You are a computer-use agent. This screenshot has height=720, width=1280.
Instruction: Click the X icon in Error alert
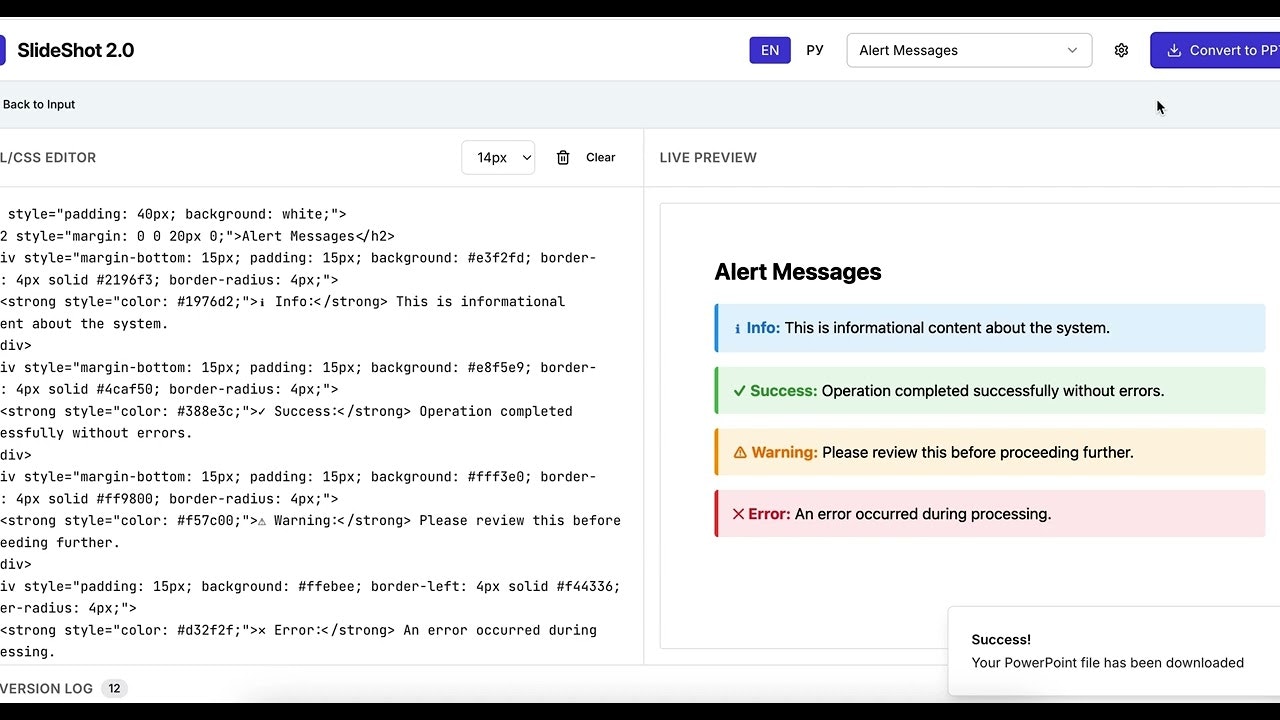click(x=739, y=514)
